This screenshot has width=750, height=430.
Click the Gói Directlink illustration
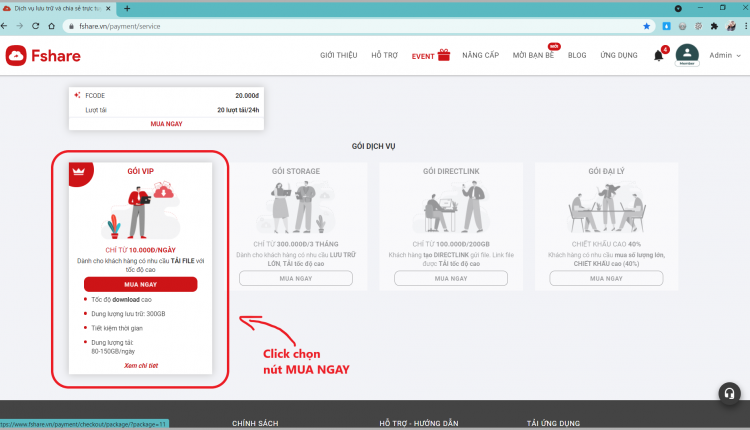tap(451, 207)
